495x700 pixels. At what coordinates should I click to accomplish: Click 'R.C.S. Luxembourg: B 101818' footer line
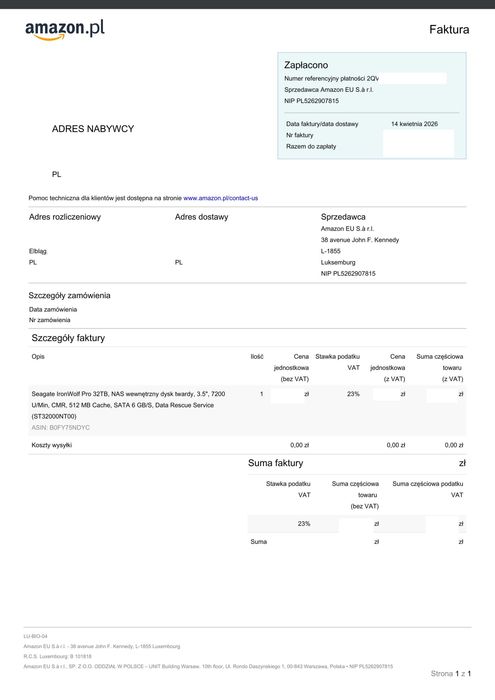tap(57, 656)
